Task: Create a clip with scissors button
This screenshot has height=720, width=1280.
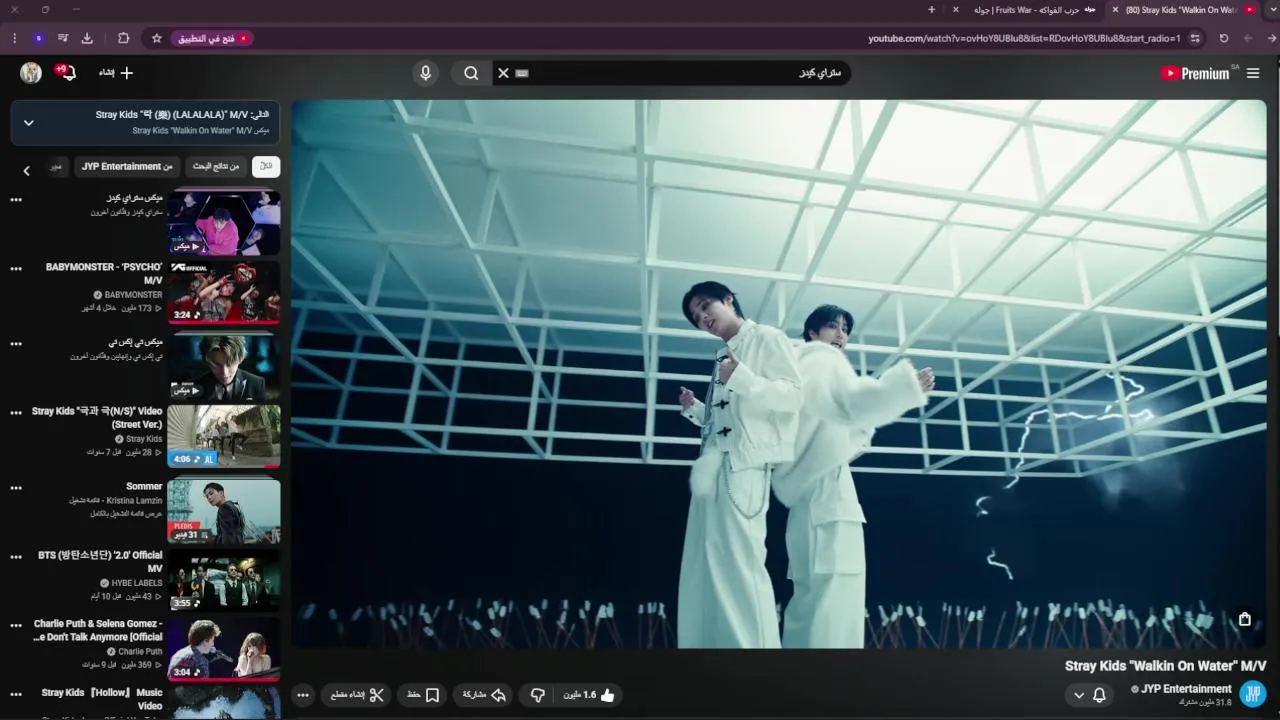Action: pos(357,695)
